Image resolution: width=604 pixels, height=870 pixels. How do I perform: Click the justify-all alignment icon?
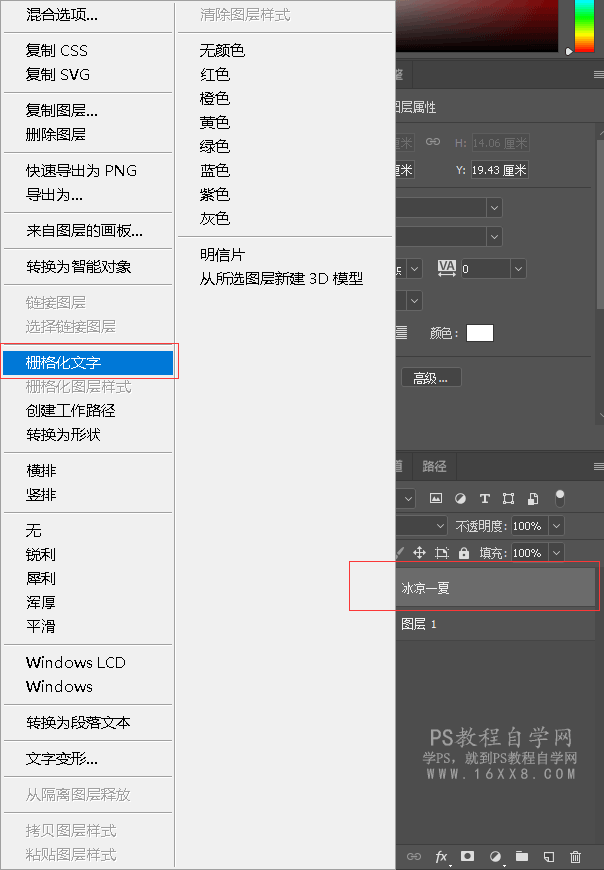click(402, 333)
